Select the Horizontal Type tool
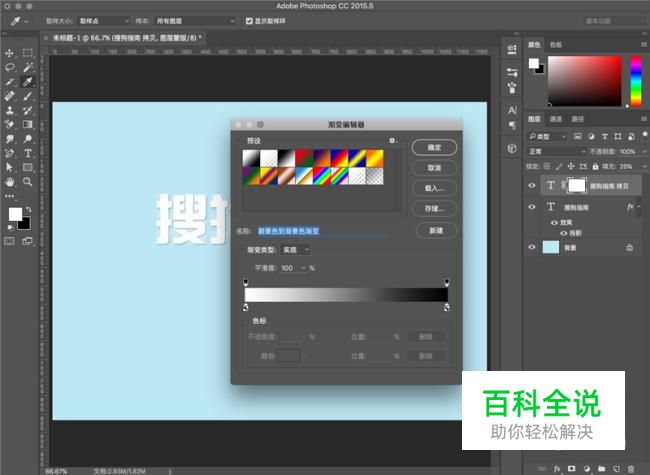This screenshot has height=475, width=650. pos(28,153)
